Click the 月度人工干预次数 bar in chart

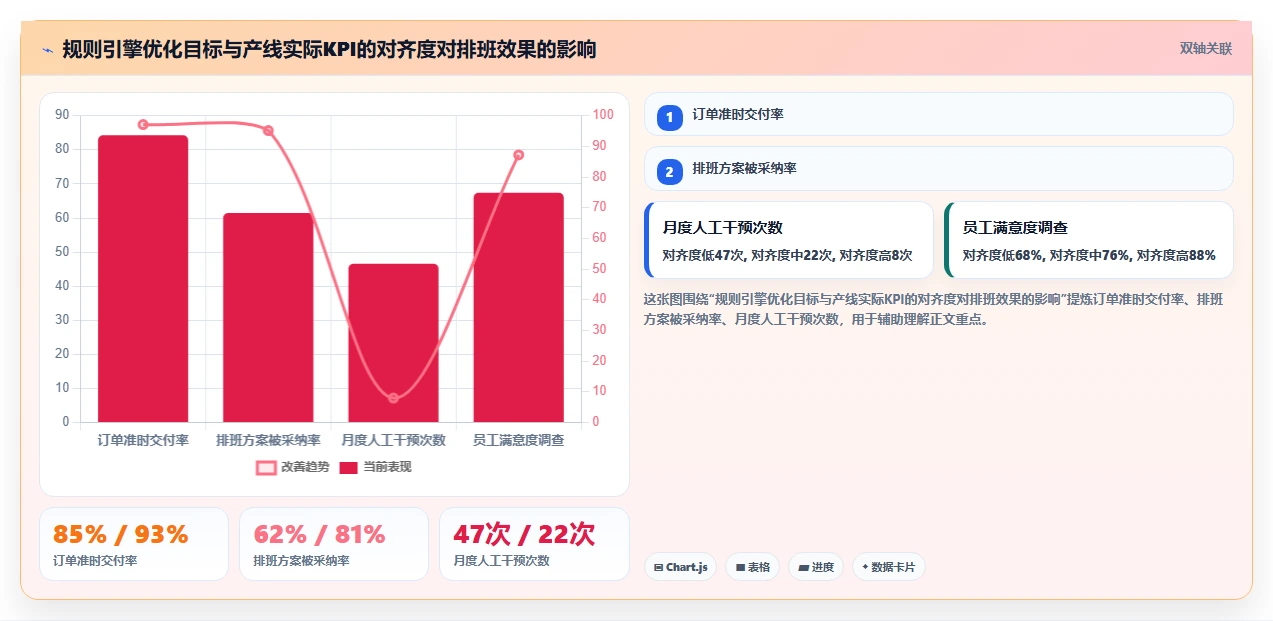click(393, 343)
